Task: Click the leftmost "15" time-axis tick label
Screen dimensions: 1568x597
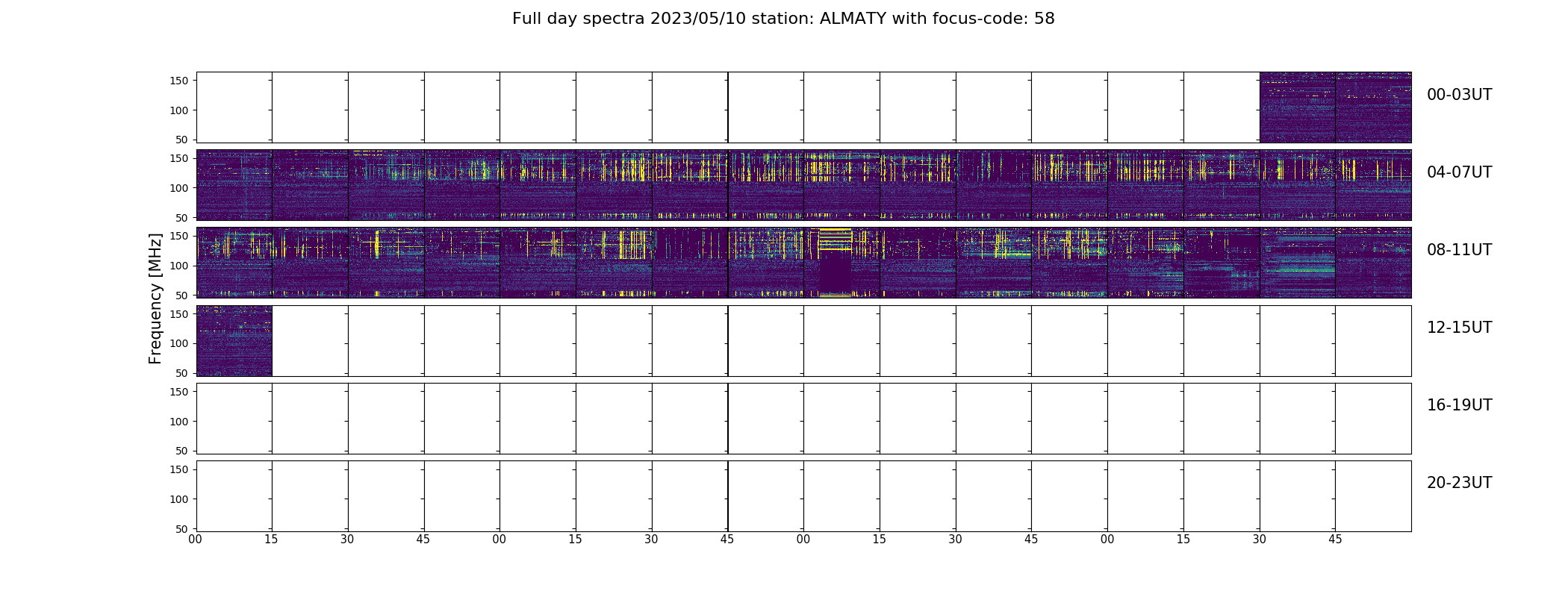Action: click(x=271, y=540)
